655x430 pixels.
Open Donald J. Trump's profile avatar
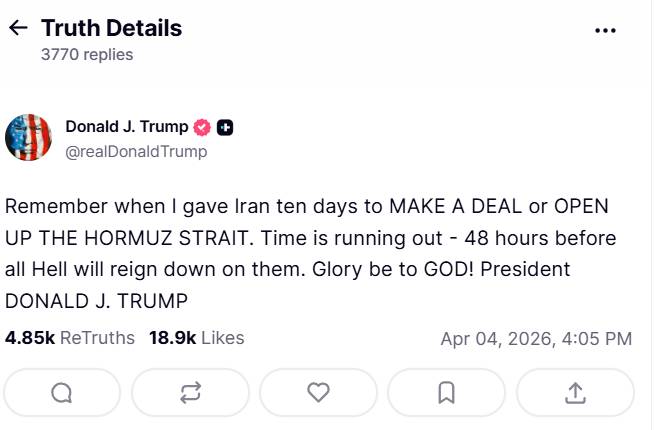[28, 138]
